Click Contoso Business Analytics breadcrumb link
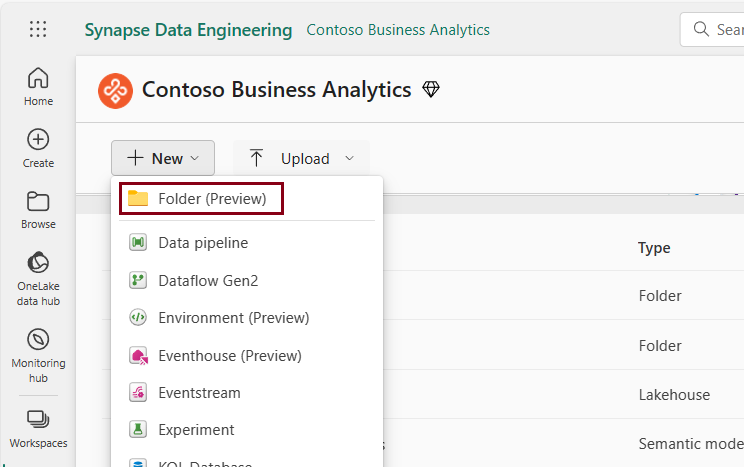Viewport: 744px width, 467px height. click(398, 29)
